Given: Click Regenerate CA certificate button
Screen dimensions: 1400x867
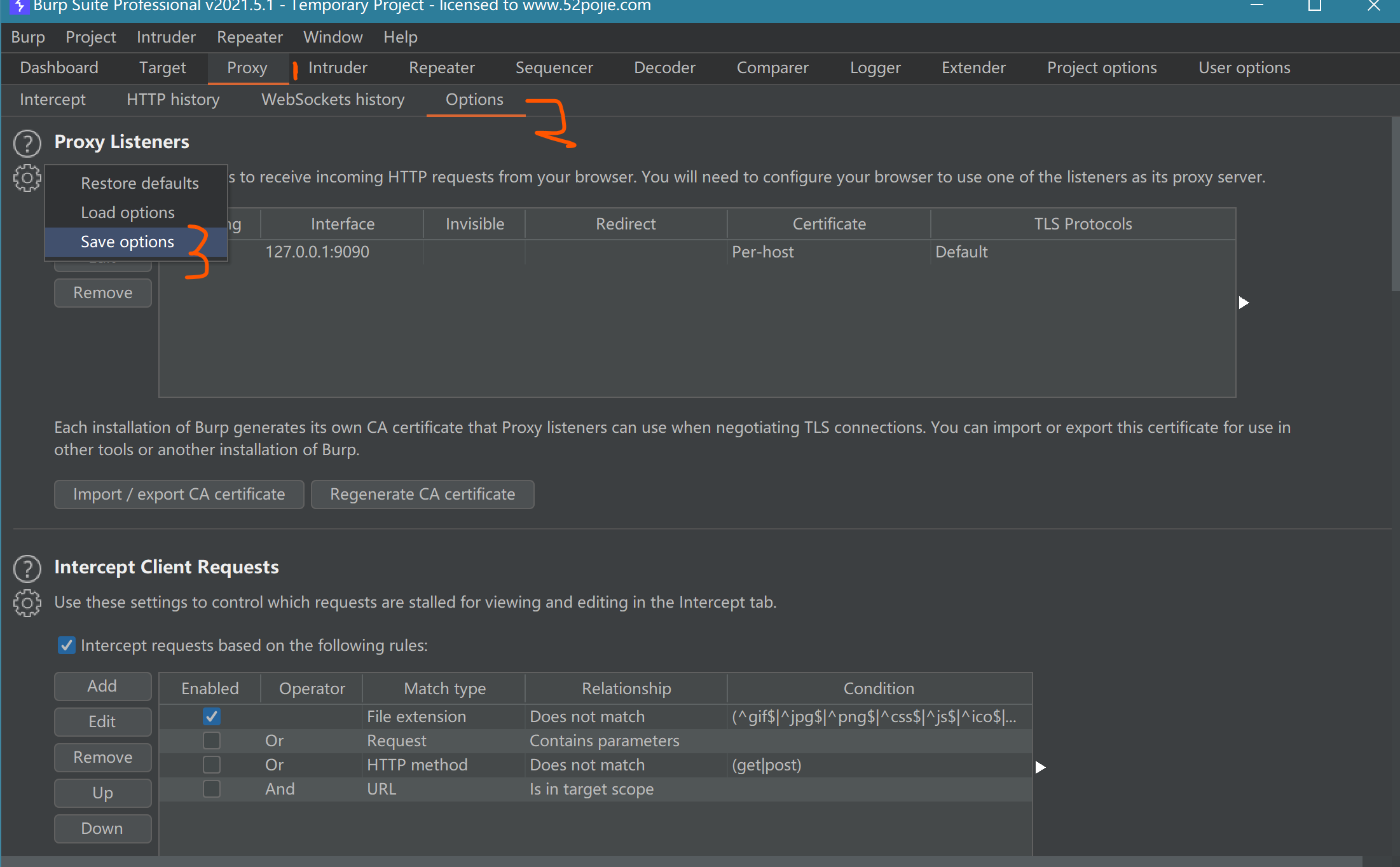Looking at the screenshot, I should (423, 495).
